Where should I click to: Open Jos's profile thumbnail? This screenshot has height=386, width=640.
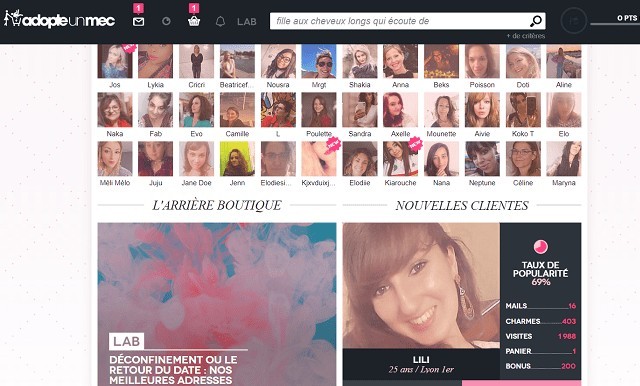click(x=115, y=61)
